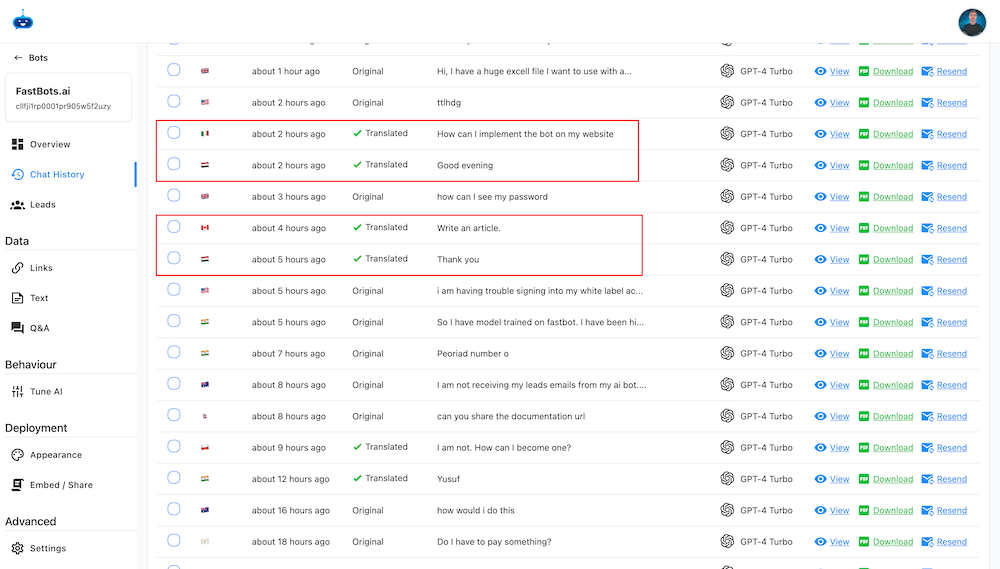
Task: Click the Links chain icon
Action: (18, 268)
